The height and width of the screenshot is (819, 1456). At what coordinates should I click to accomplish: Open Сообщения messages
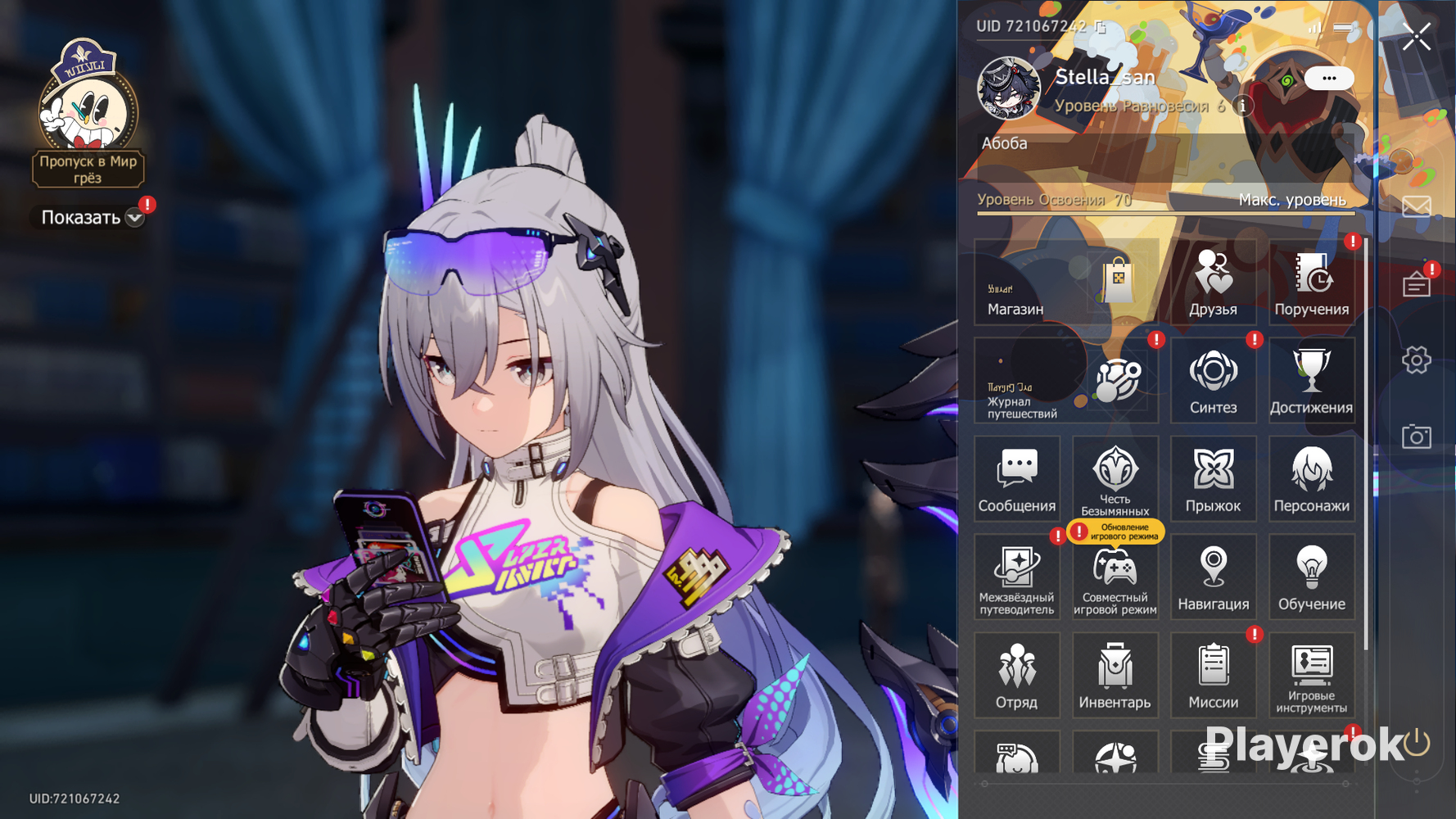[x=1017, y=479]
